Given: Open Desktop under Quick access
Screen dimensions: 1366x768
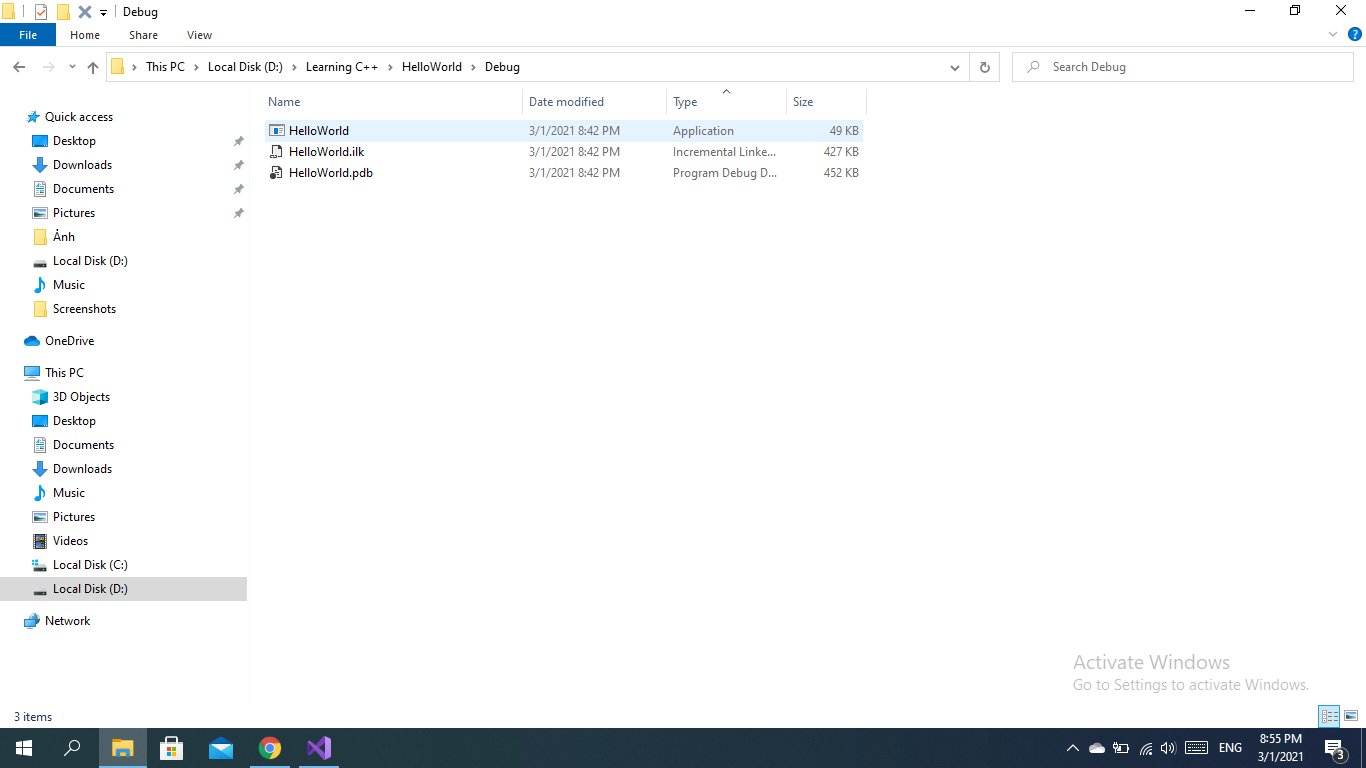Looking at the screenshot, I should (74, 141).
